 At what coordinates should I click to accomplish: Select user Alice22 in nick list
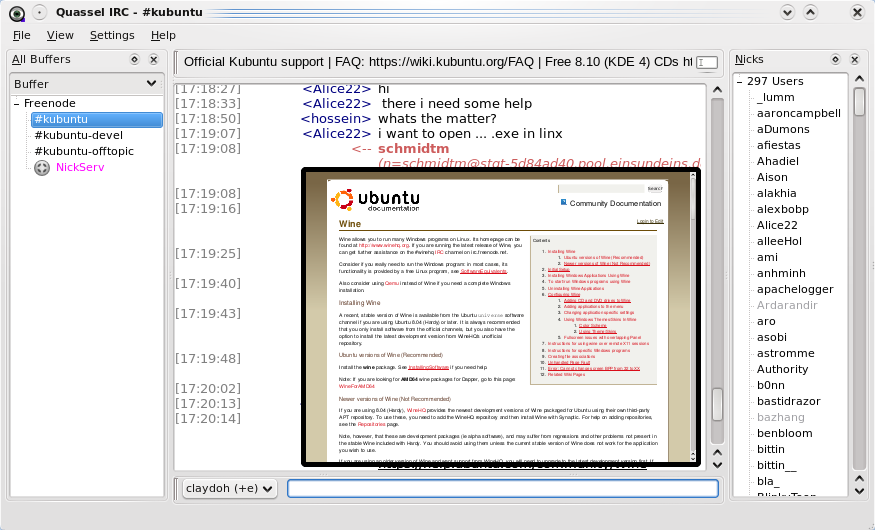tap(777, 225)
